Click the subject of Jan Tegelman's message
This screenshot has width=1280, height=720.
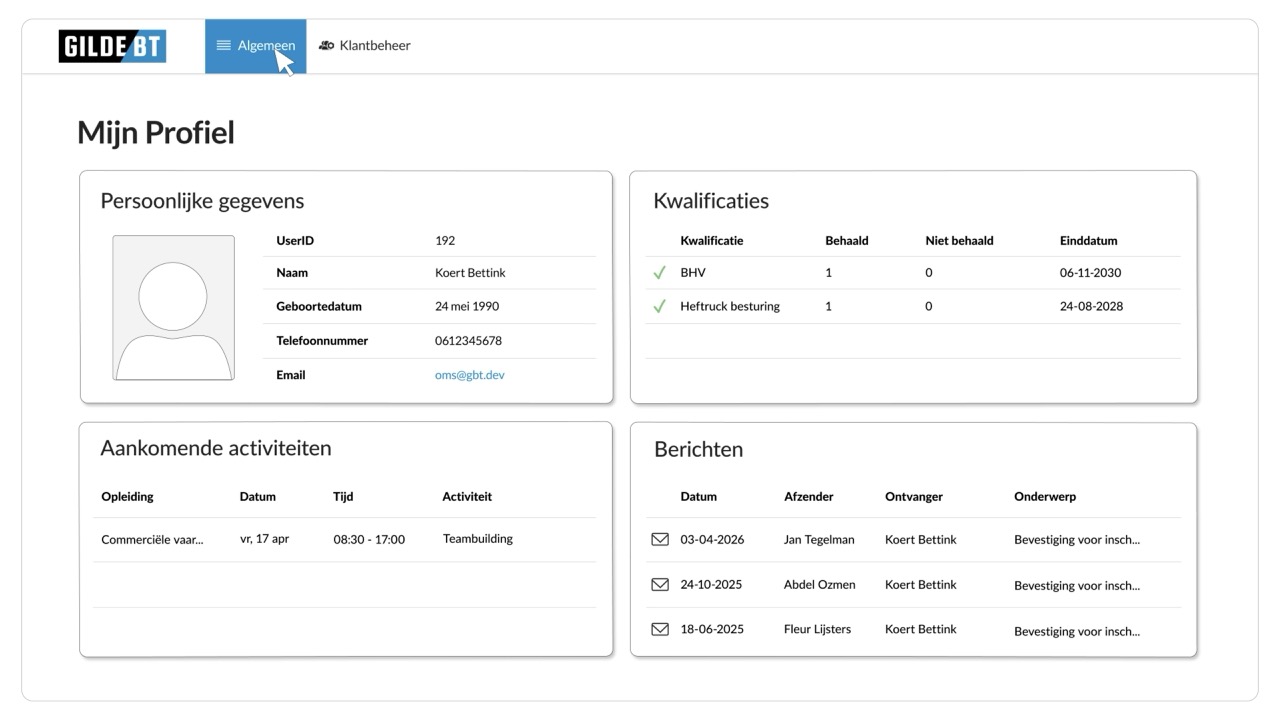pos(1077,540)
